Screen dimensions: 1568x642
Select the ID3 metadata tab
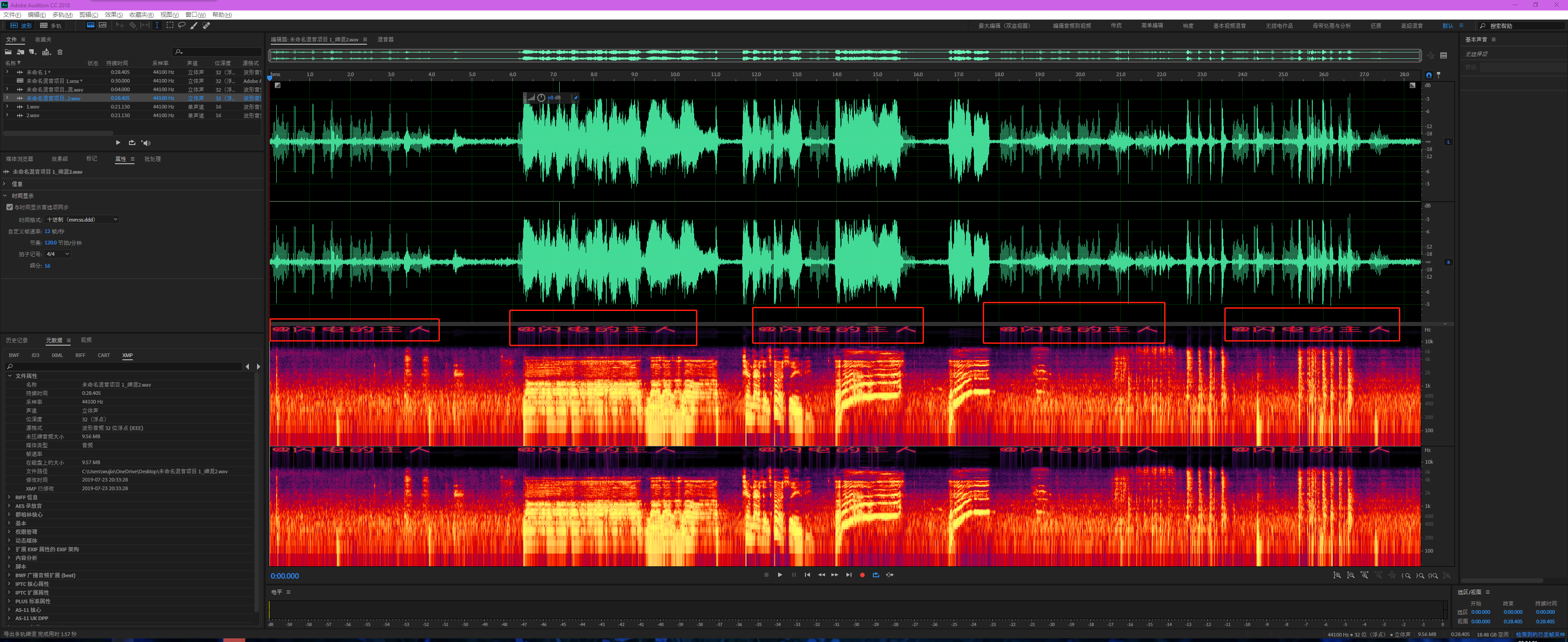[35, 355]
